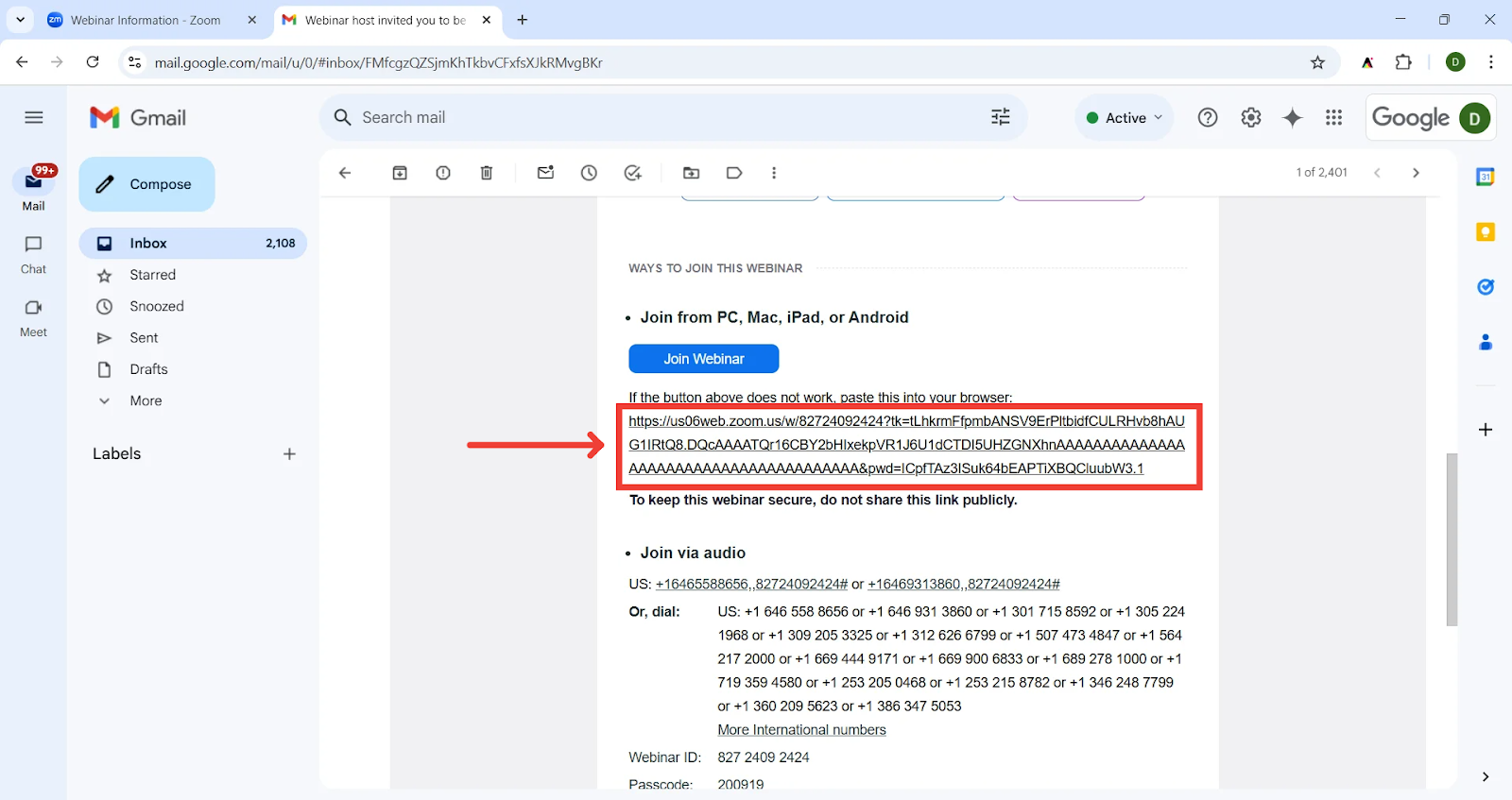This screenshot has height=800, width=1512.
Task: Toggle the main menu hamburger
Action: pos(34,117)
